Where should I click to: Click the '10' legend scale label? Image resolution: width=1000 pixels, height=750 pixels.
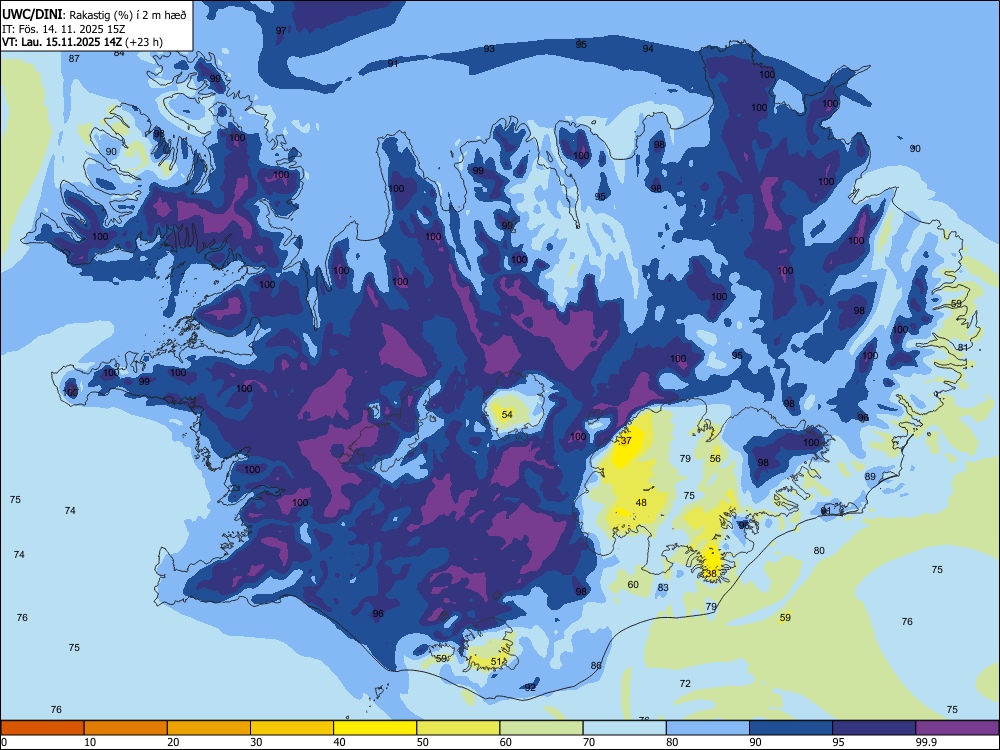(x=90, y=742)
